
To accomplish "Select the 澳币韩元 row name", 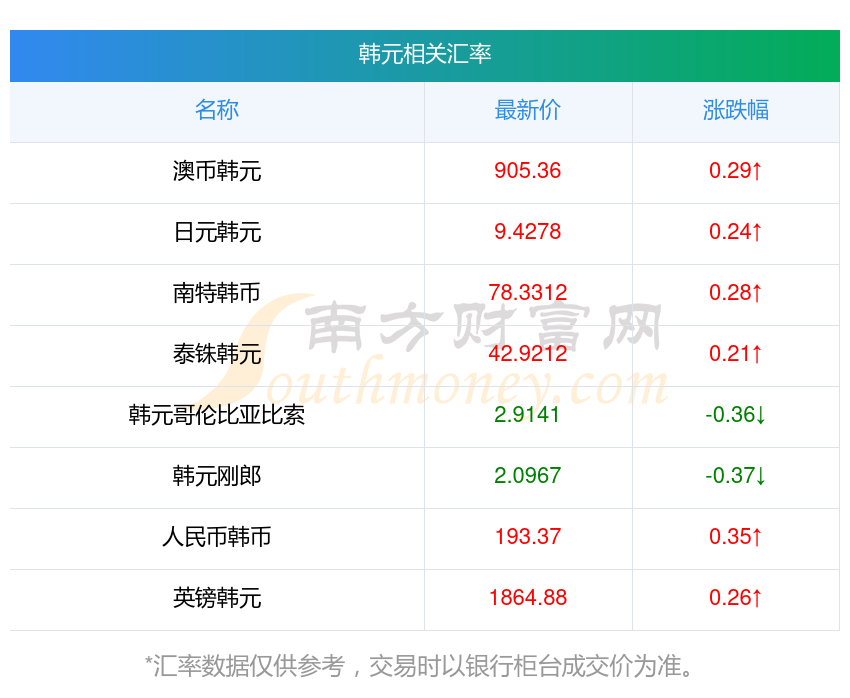I will [217, 171].
